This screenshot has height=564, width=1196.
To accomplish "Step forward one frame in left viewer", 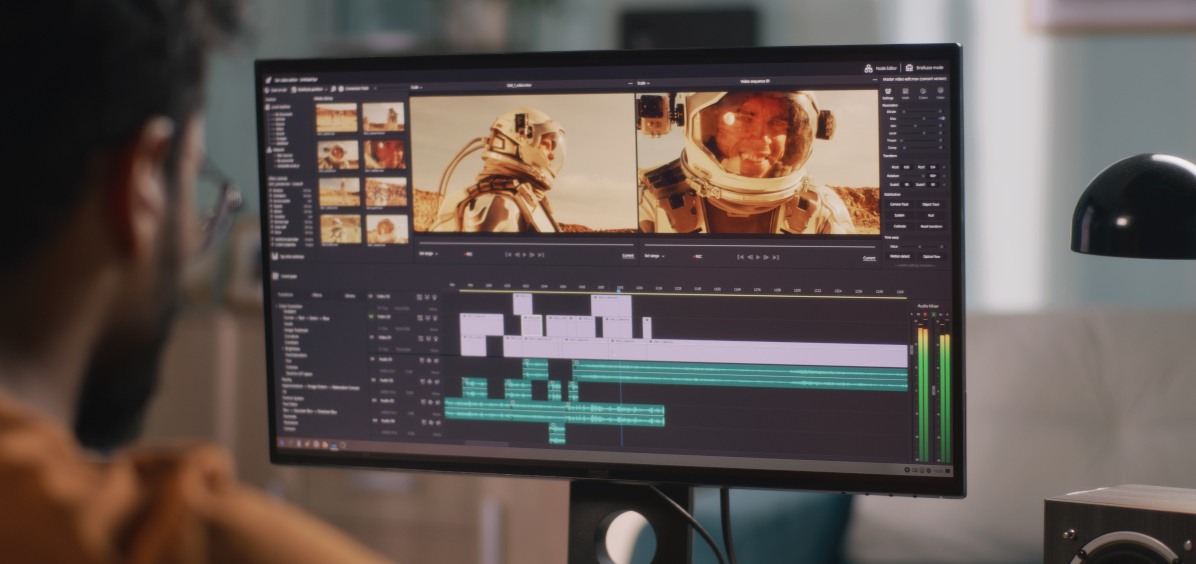I will pos(532,255).
